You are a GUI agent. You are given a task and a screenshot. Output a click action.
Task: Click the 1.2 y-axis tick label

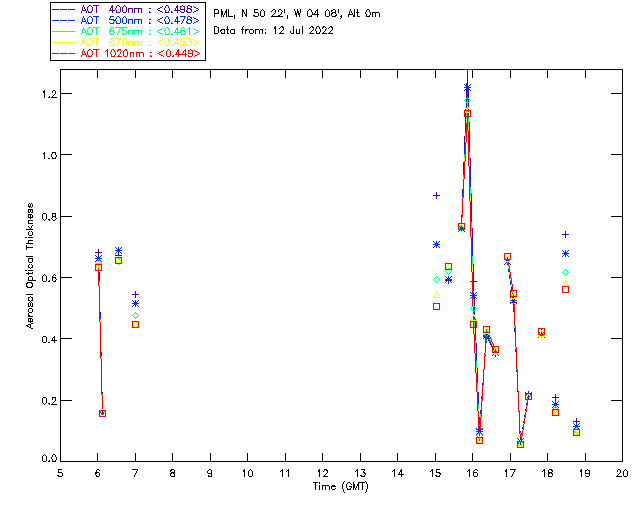(x=48, y=94)
